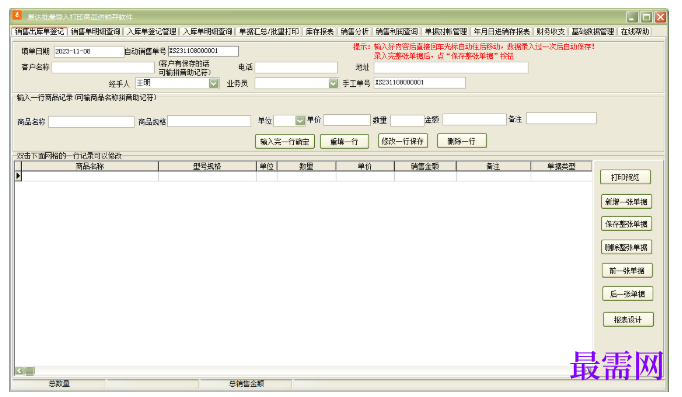Image resolution: width=682 pixels, height=397 pixels.
Task: Focus the 商品名称 input field
Action: point(91,122)
